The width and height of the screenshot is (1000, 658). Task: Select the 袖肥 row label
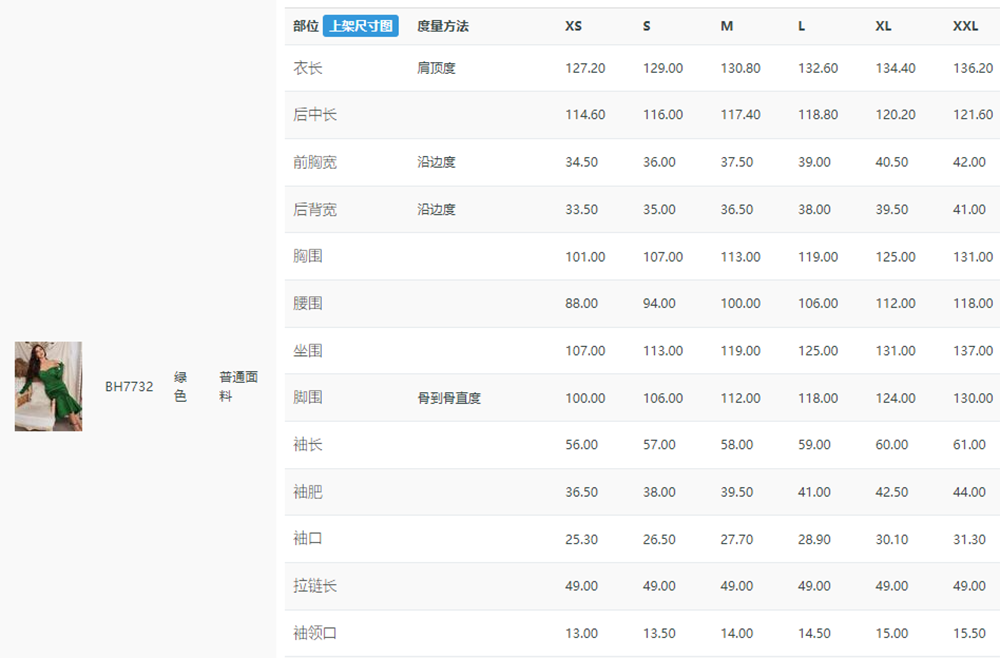click(x=307, y=492)
